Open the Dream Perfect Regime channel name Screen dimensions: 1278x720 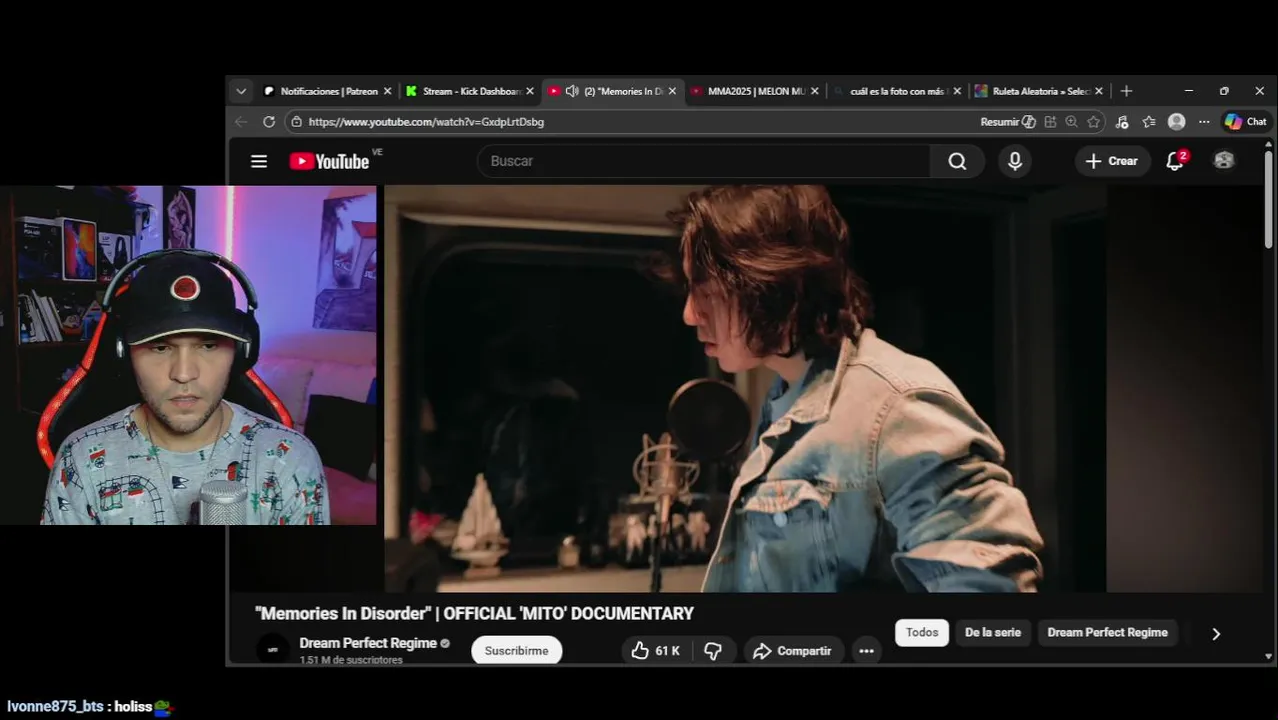click(368, 643)
